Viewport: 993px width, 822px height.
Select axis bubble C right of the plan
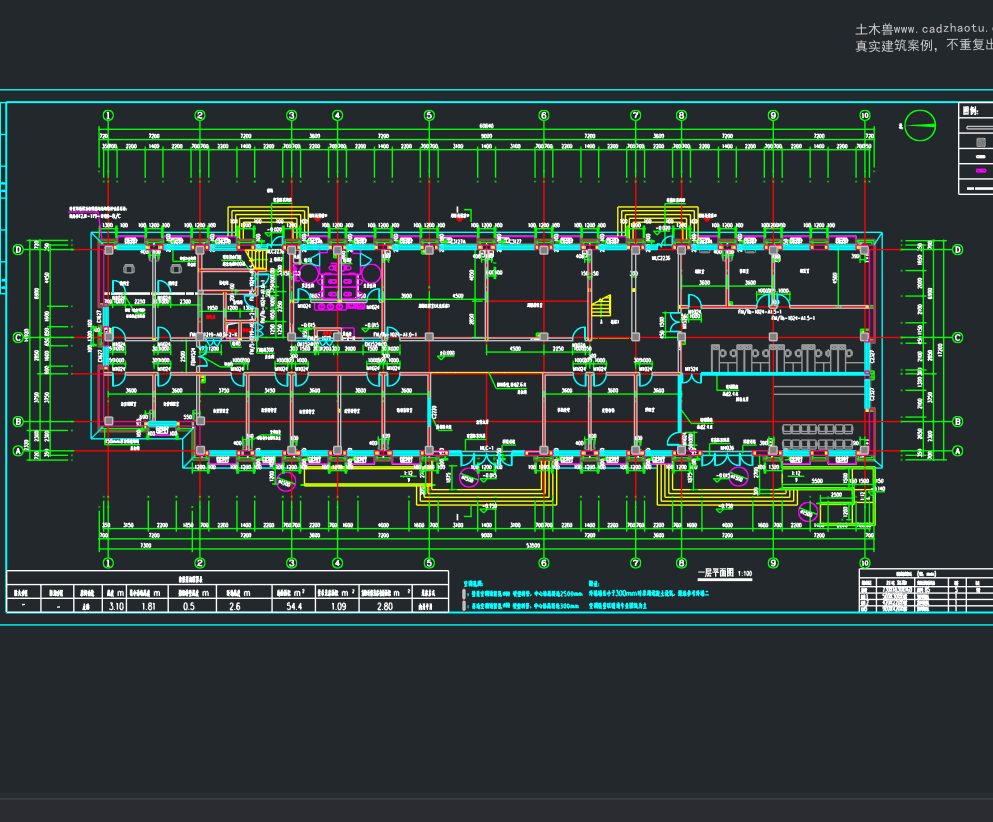tap(958, 338)
